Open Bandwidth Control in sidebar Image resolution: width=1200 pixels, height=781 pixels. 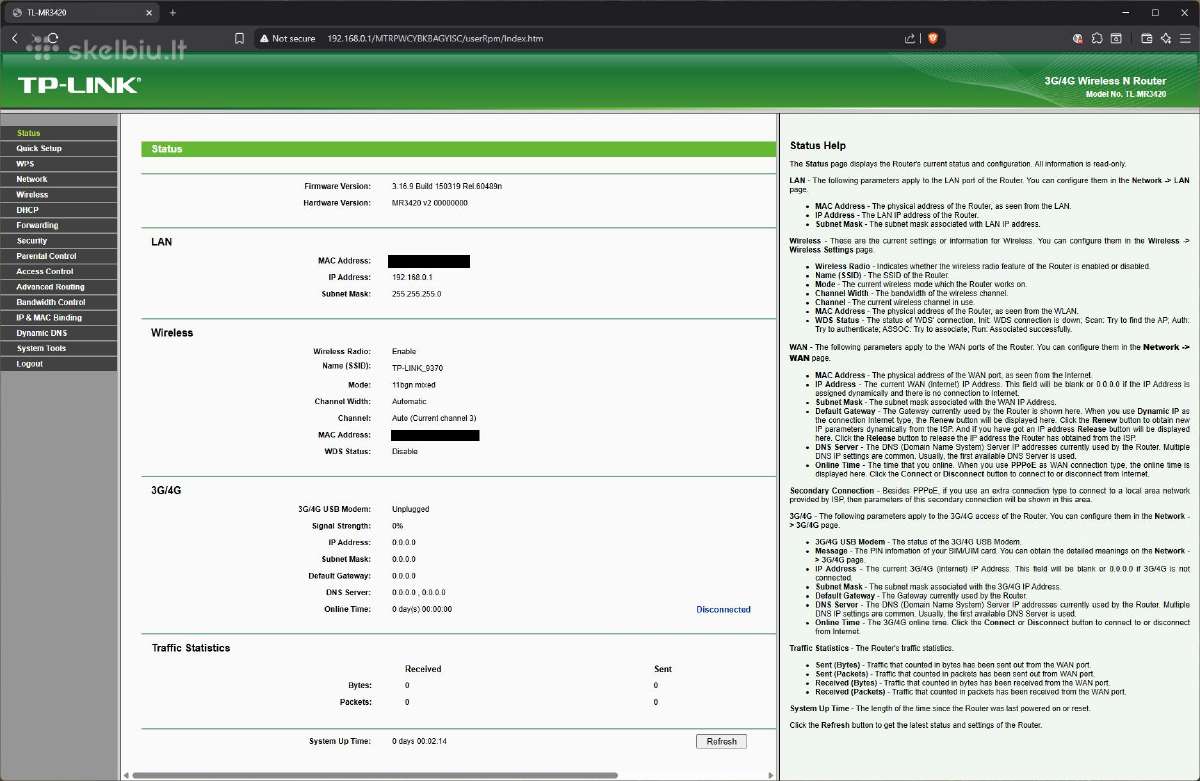point(59,302)
